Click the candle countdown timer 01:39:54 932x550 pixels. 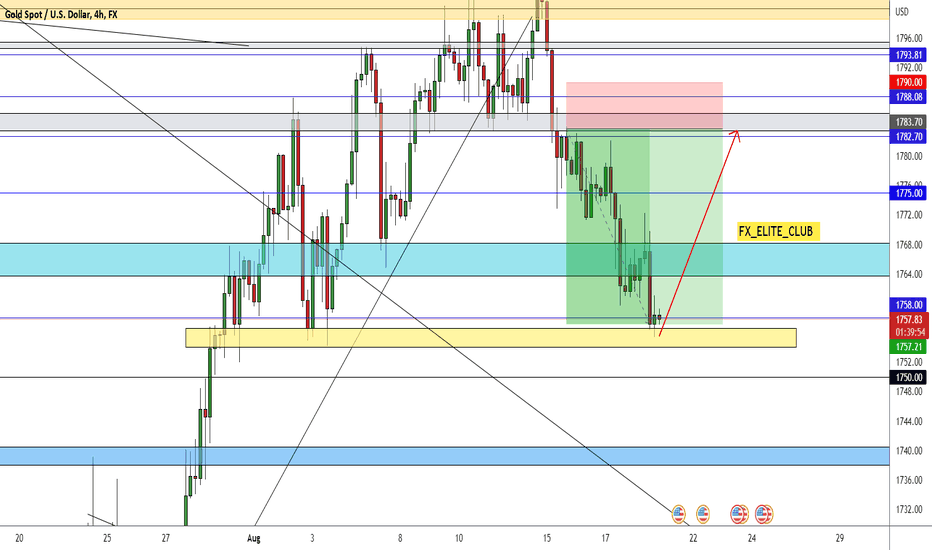point(909,332)
